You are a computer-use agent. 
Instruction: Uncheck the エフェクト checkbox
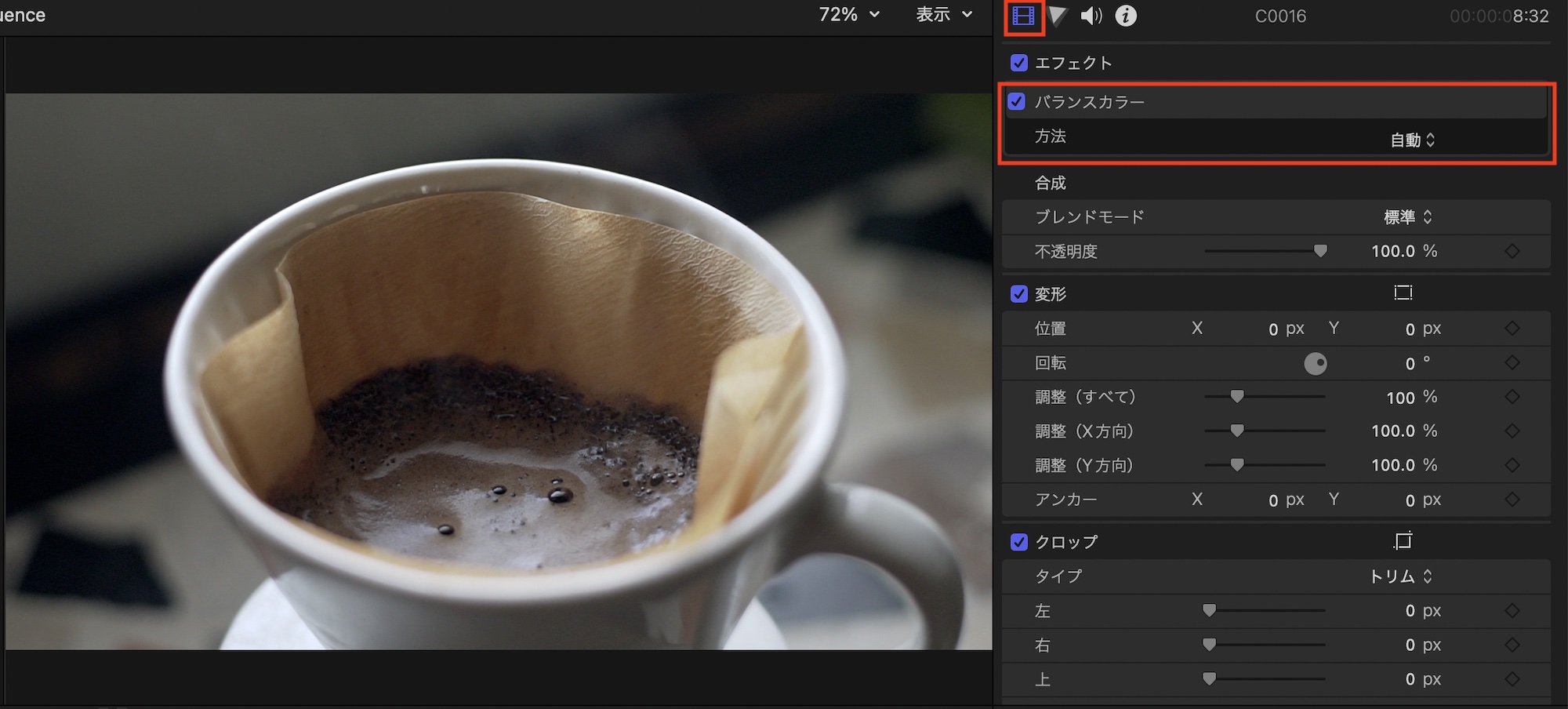click(1019, 63)
